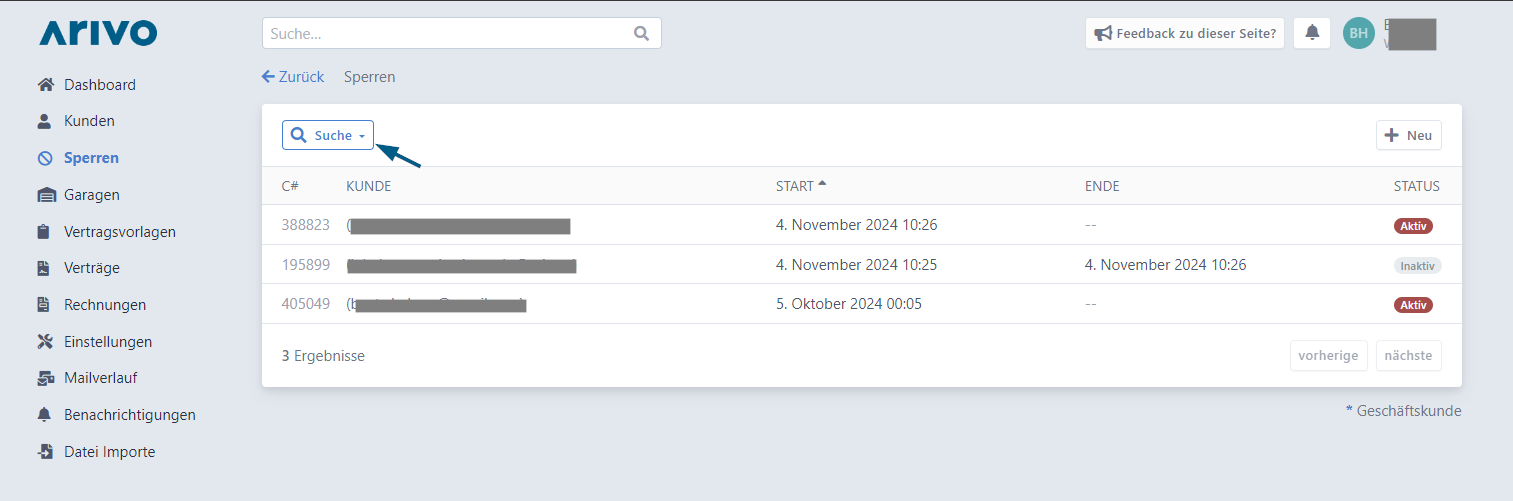Open Einstellungen via the tools icon
This screenshot has width=1513, height=501.
pos(44,342)
